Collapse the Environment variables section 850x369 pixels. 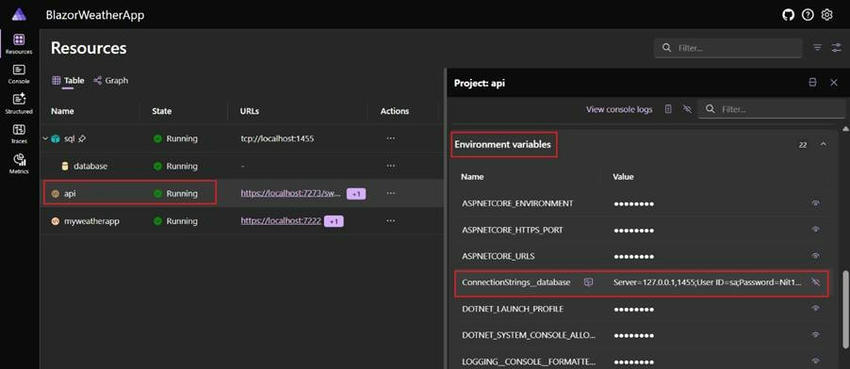(823, 145)
